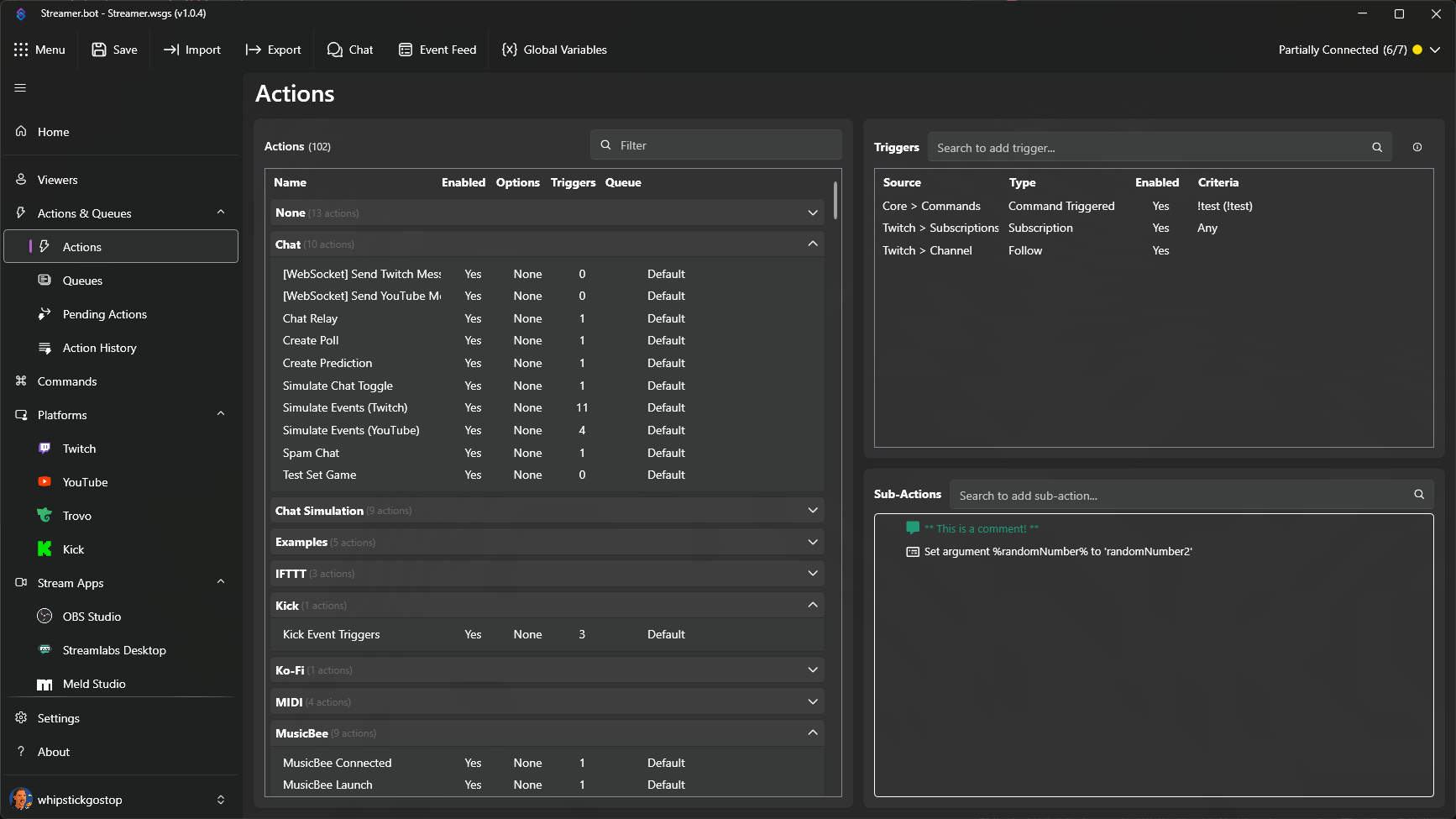Open the Menu in the top toolbar
Viewport: 1456px width, 819px height.
click(x=40, y=50)
